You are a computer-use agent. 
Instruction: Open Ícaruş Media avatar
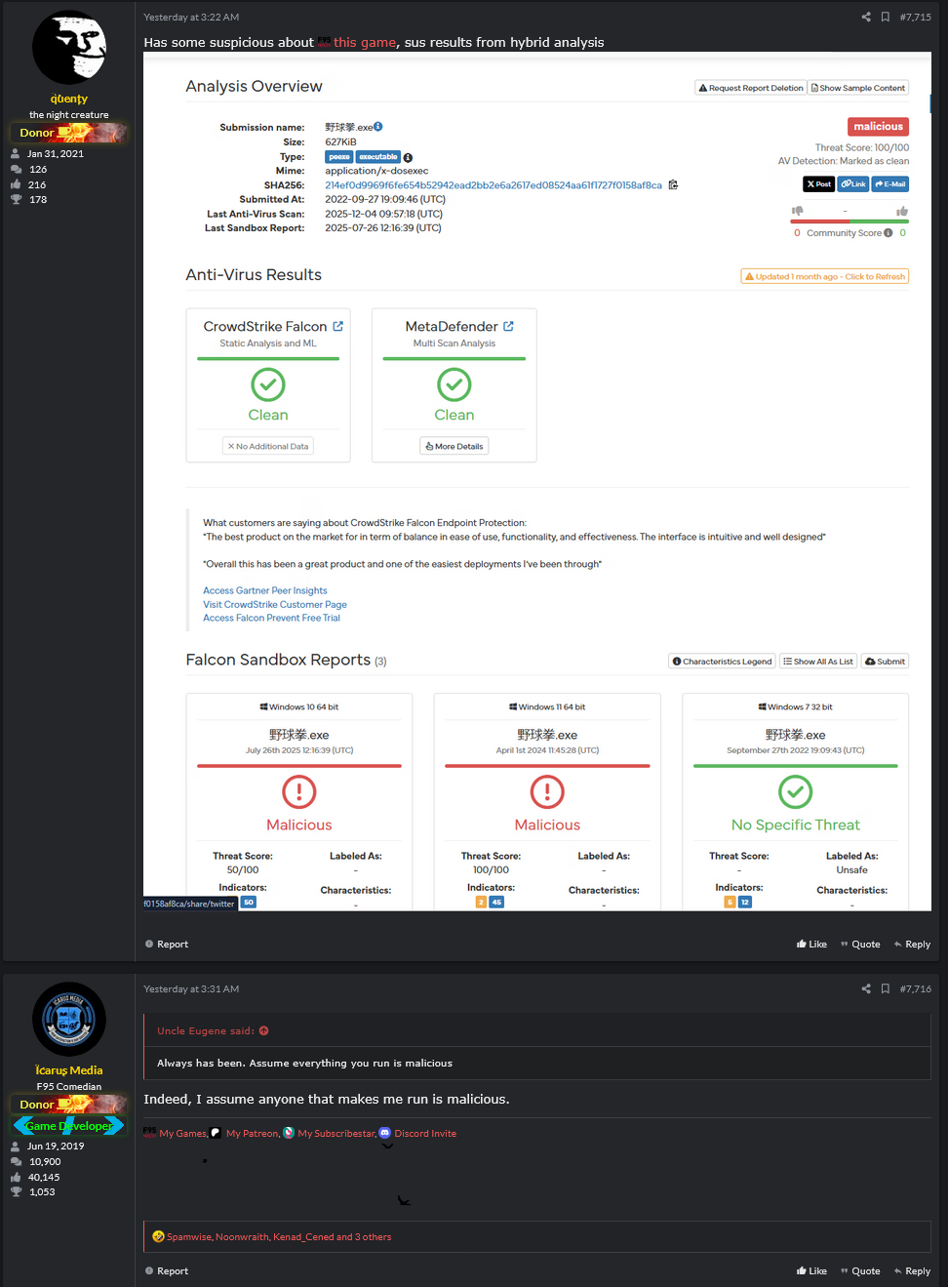[69, 1019]
